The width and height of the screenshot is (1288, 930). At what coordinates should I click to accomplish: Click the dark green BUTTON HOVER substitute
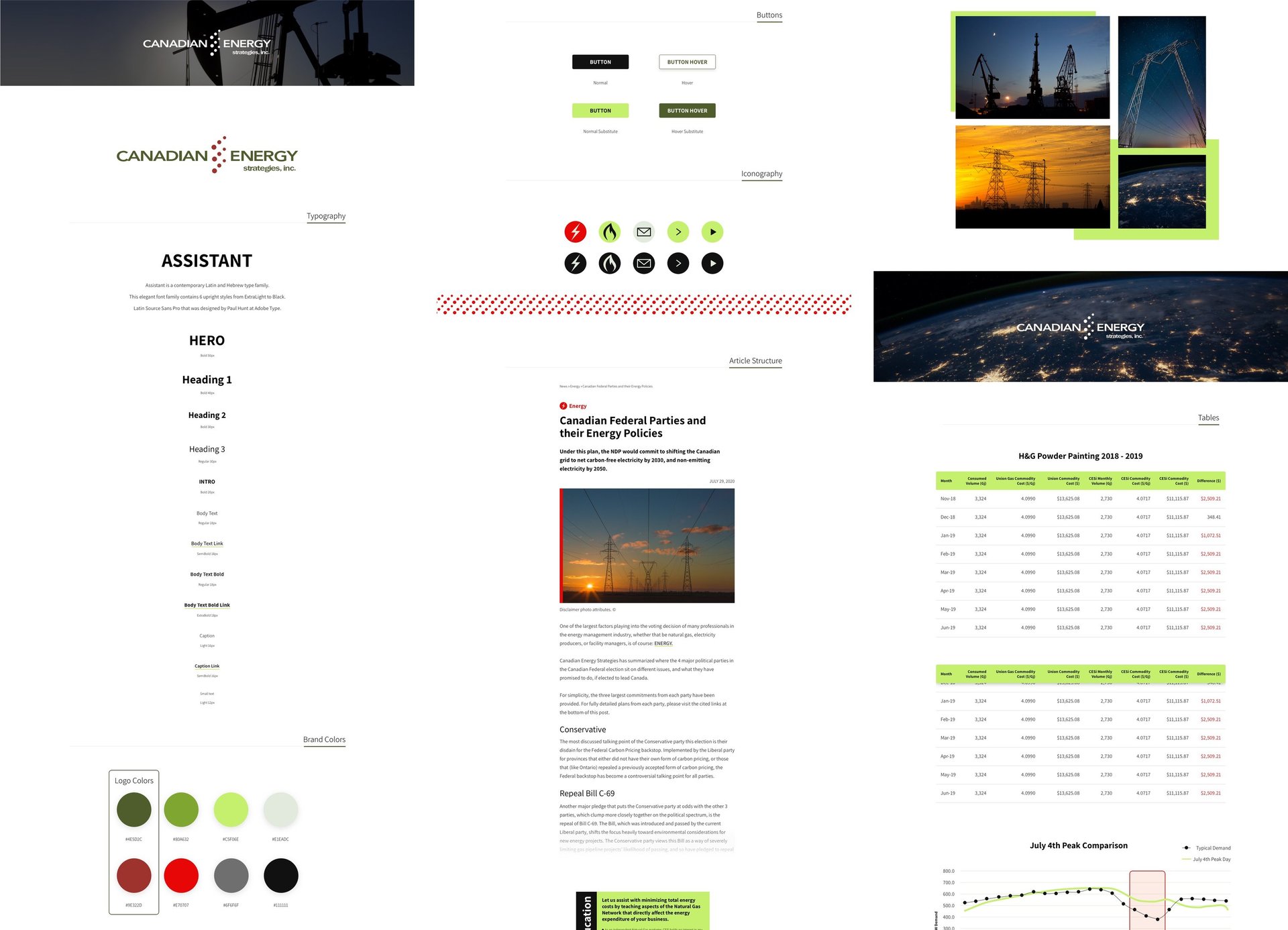[x=687, y=111]
